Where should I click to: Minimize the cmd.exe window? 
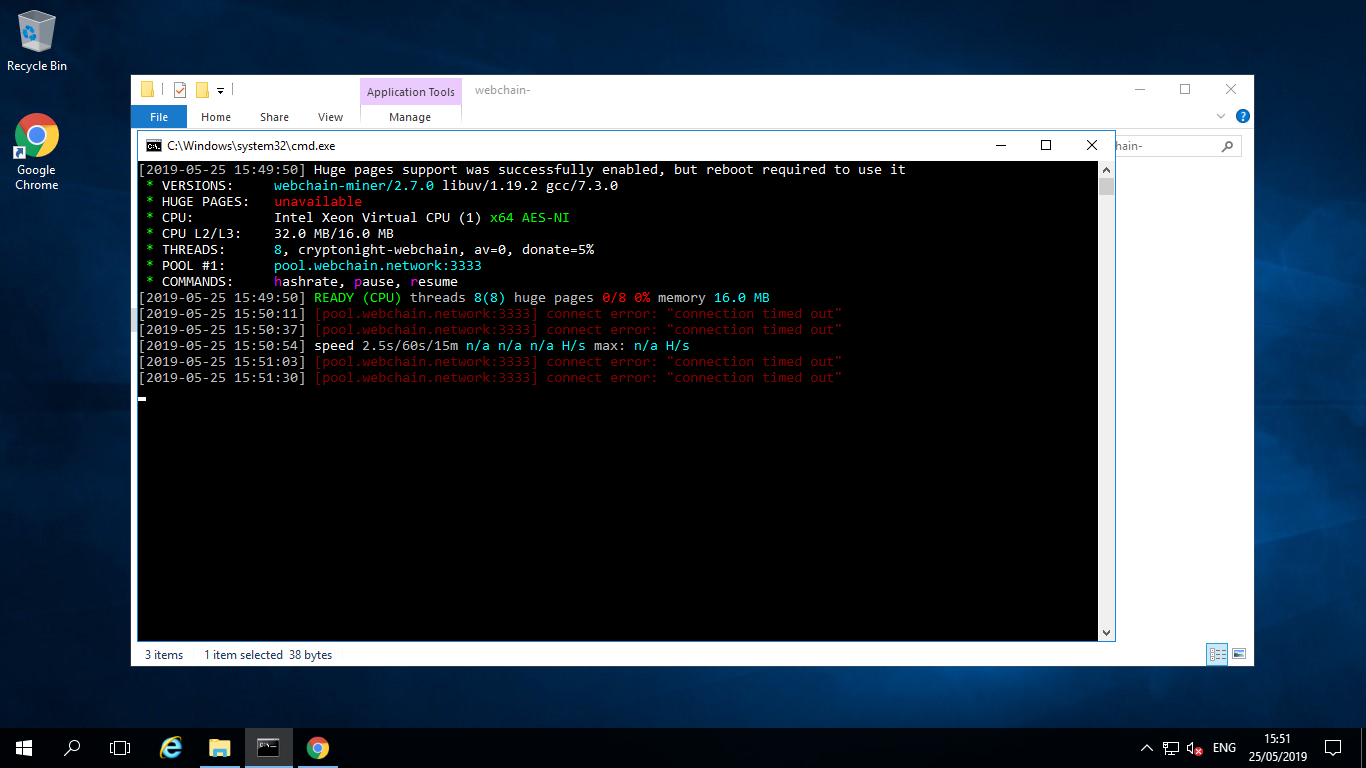[1000, 145]
